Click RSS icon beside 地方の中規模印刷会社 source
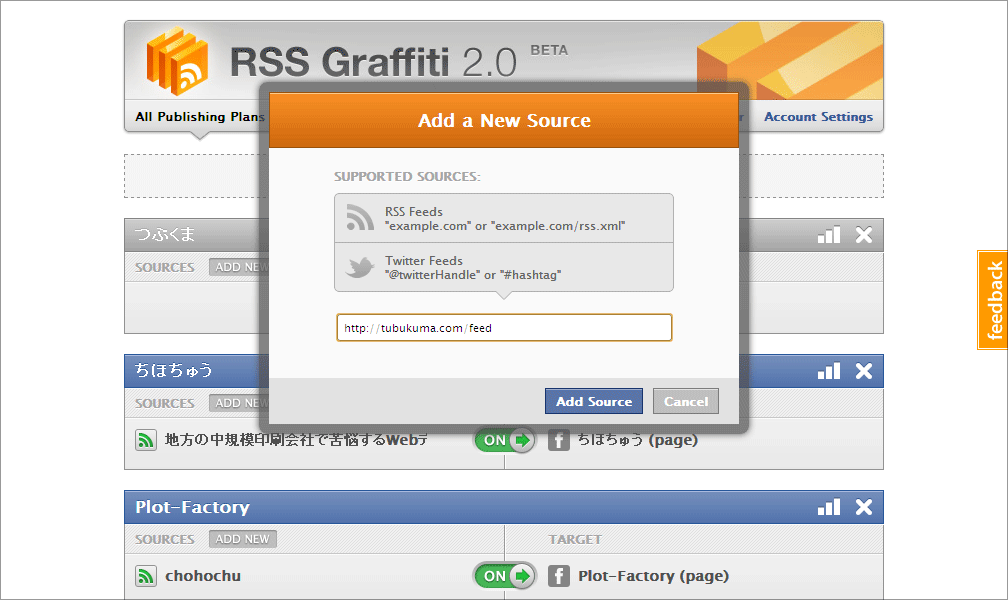This screenshot has height=600, width=1008. pos(146,441)
